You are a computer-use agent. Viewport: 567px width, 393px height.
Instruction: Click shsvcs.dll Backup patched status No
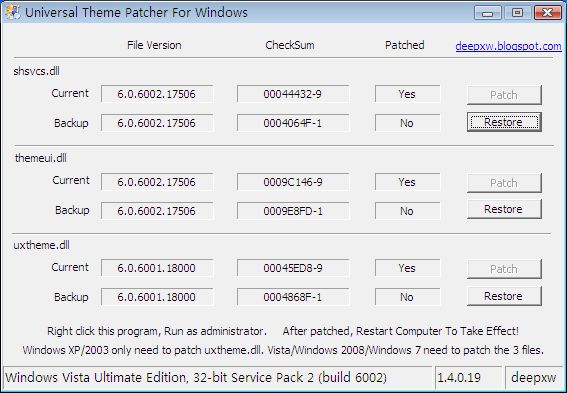(x=408, y=123)
